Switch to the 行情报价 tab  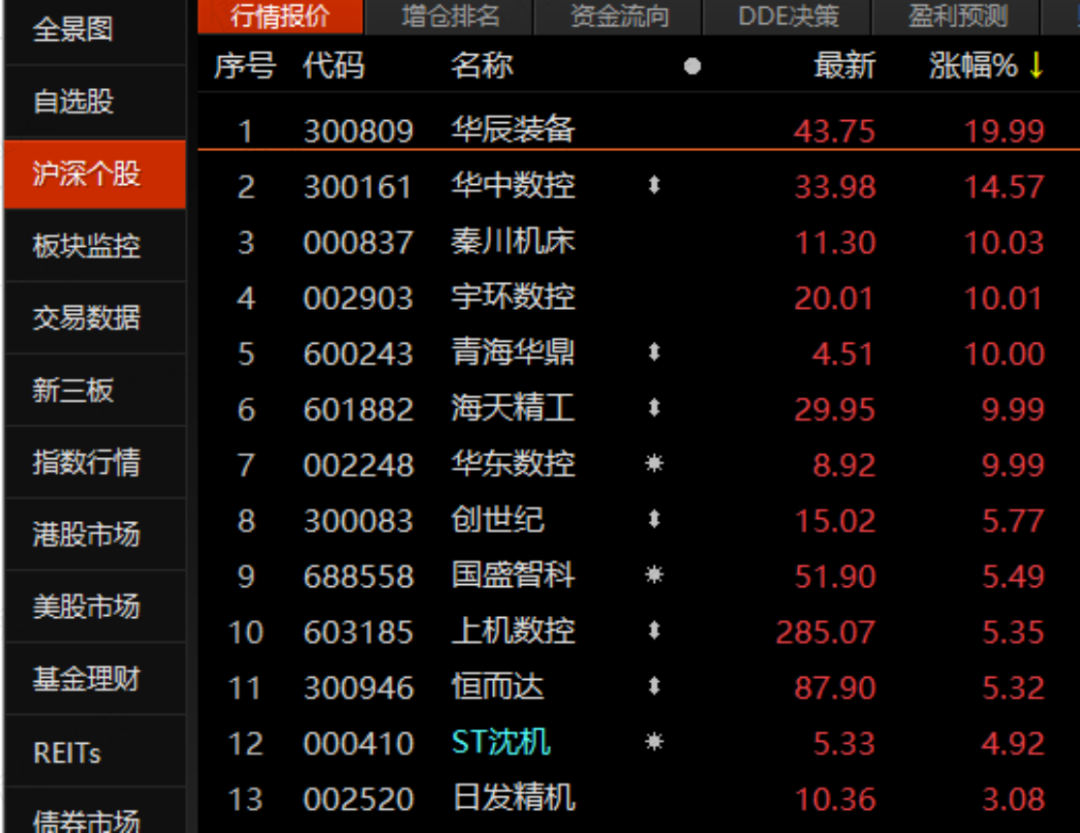click(280, 17)
